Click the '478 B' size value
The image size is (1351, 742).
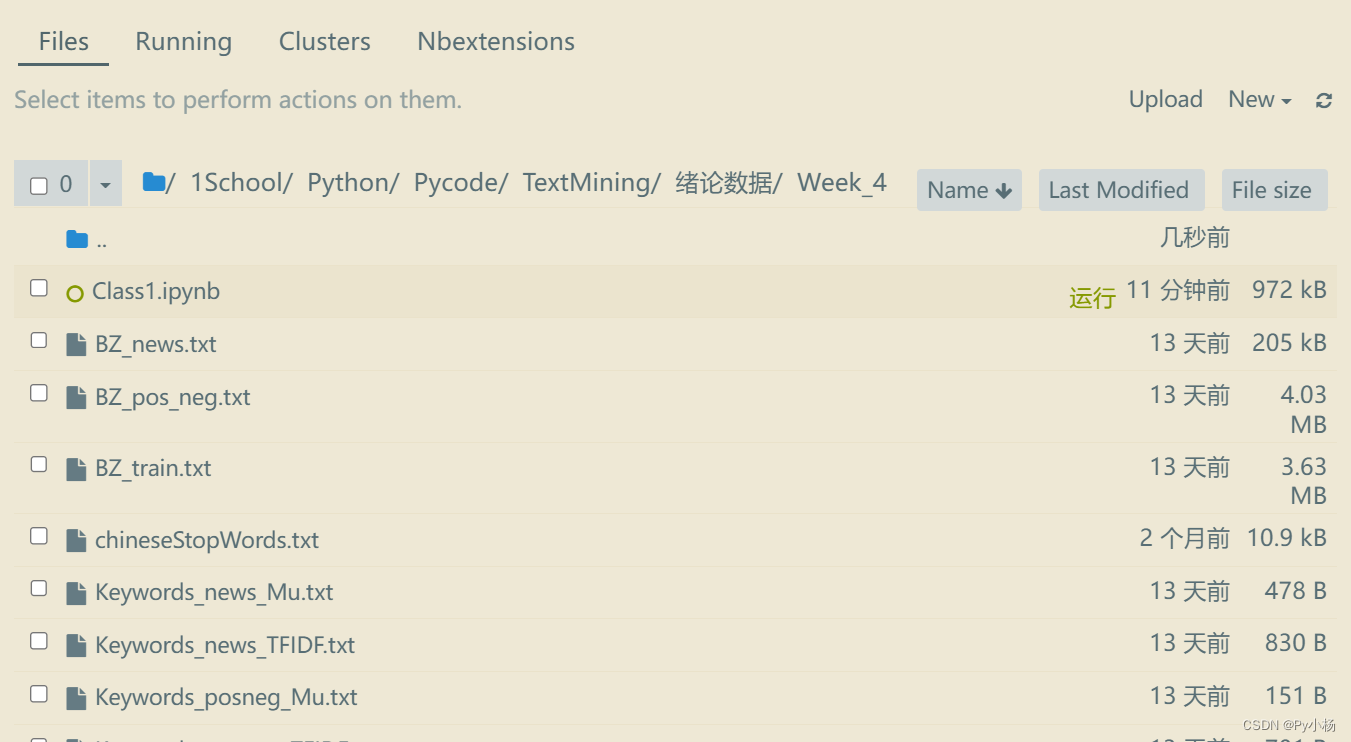point(1295,591)
